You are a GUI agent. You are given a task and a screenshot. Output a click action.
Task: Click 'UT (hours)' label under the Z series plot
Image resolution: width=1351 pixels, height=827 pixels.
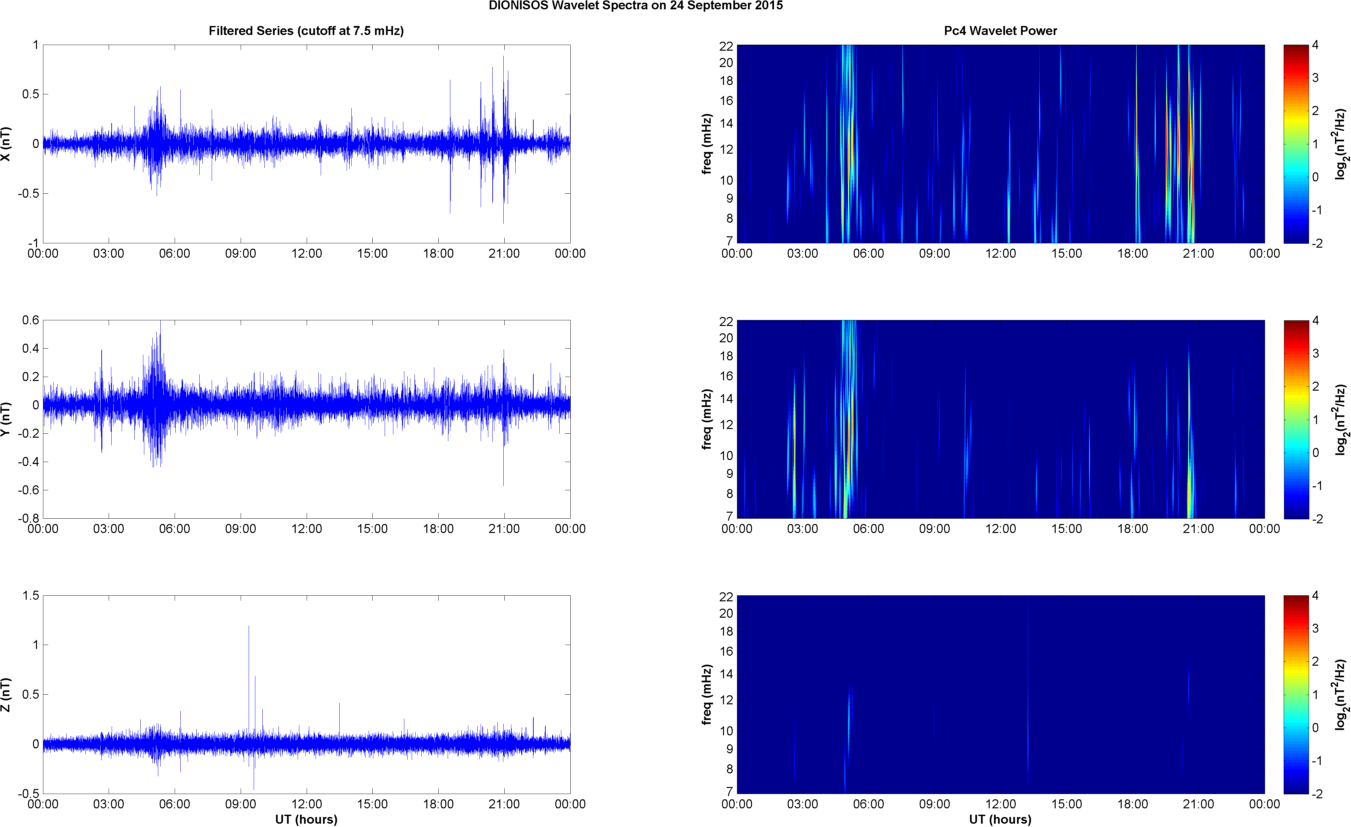click(x=306, y=819)
